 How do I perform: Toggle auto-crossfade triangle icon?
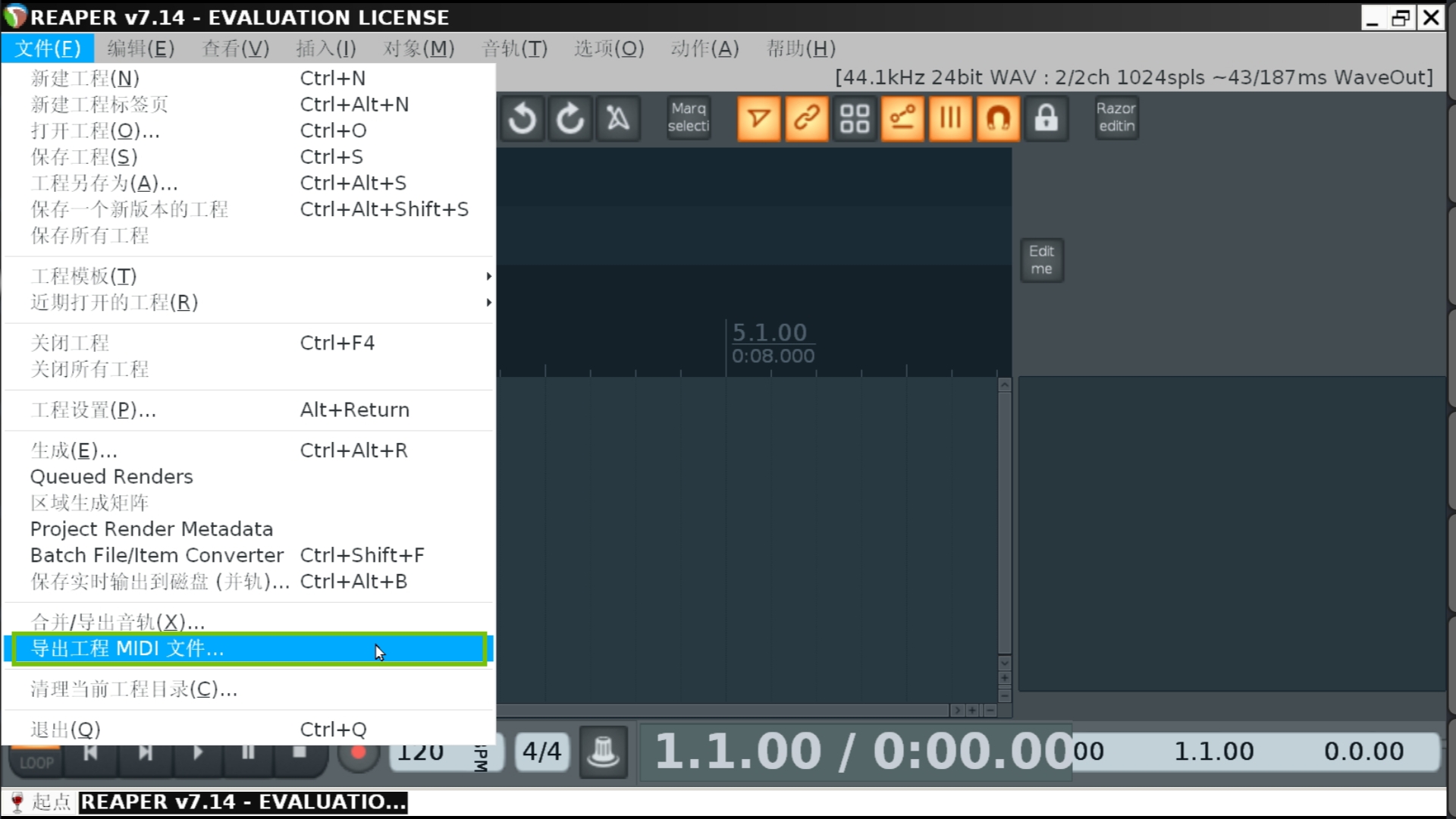pyautogui.click(x=758, y=118)
